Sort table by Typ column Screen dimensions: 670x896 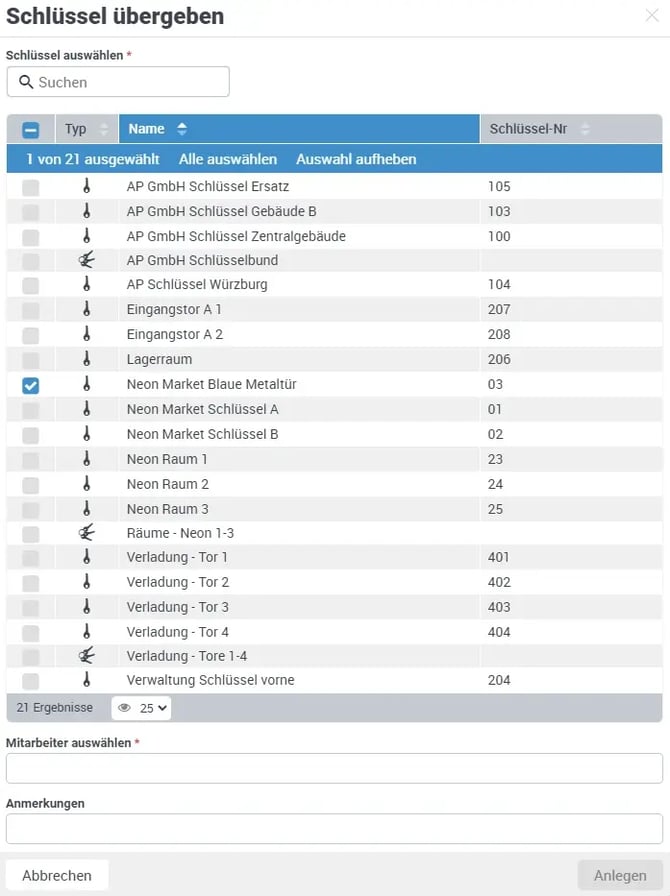87,129
